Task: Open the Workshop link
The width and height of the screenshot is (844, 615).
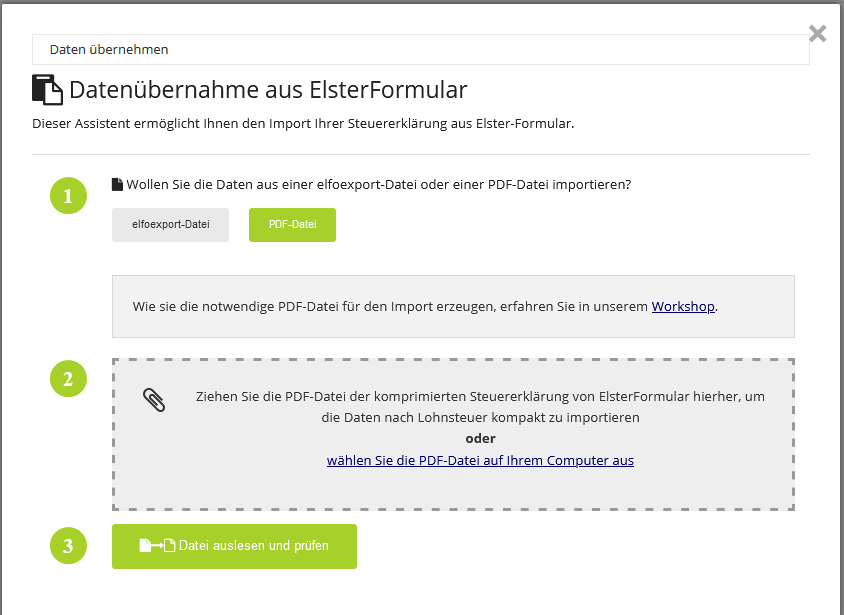Action: tap(683, 306)
